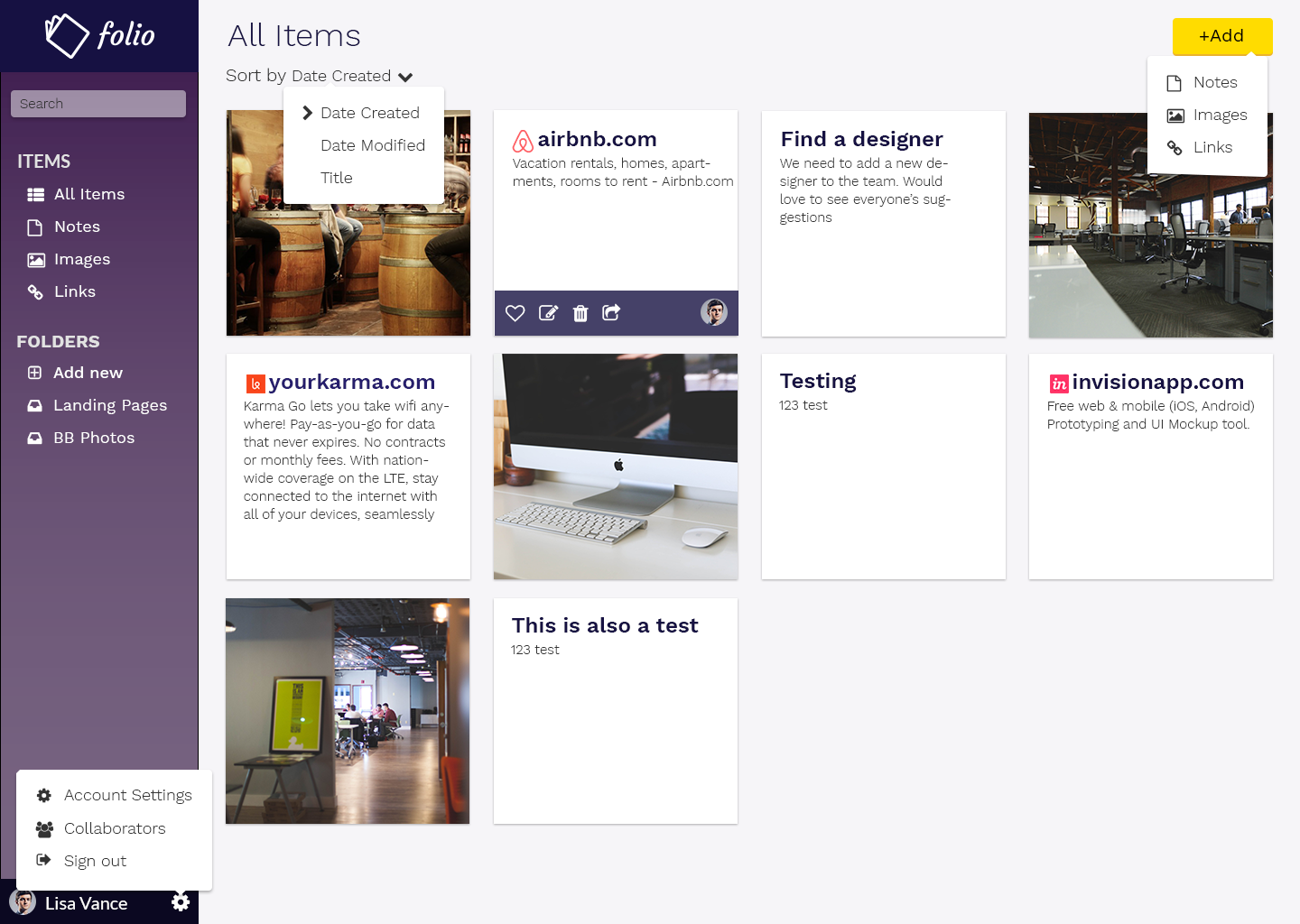Click the invisionapp.com description text

pos(1151,415)
